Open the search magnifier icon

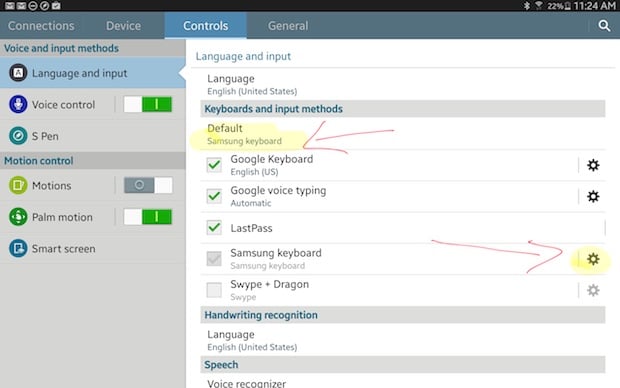pyautogui.click(x=604, y=26)
